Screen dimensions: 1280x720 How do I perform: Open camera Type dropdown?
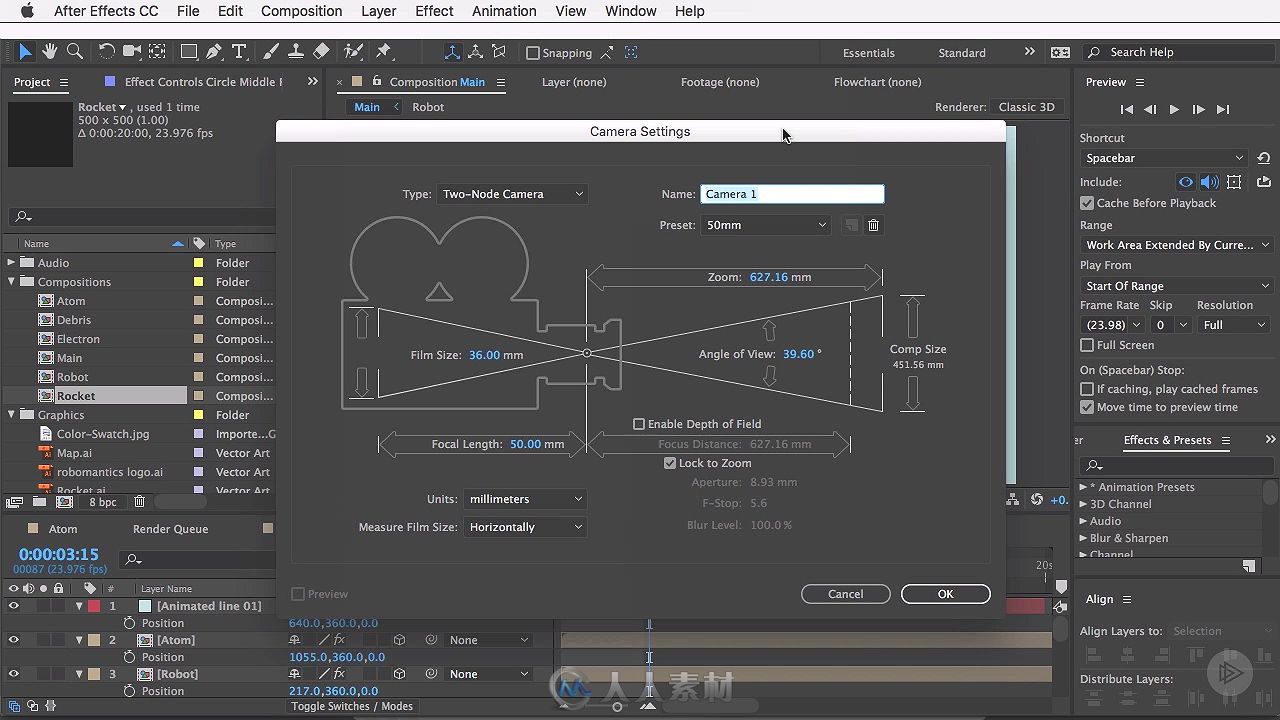point(512,194)
